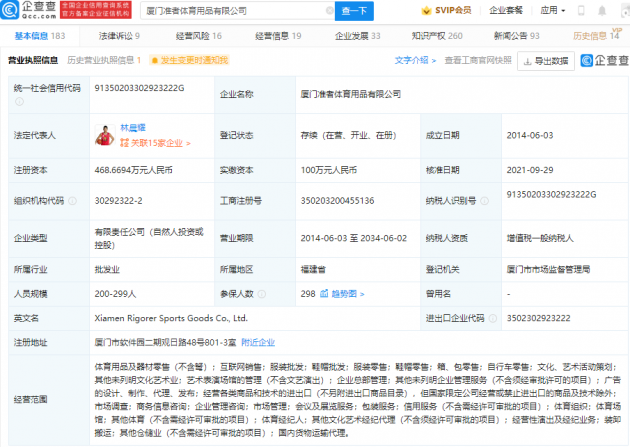Click registered address 厦门市软件园二期观日路48号801-3室
Viewport: 630px width, 447px height.
tap(165, 343)
